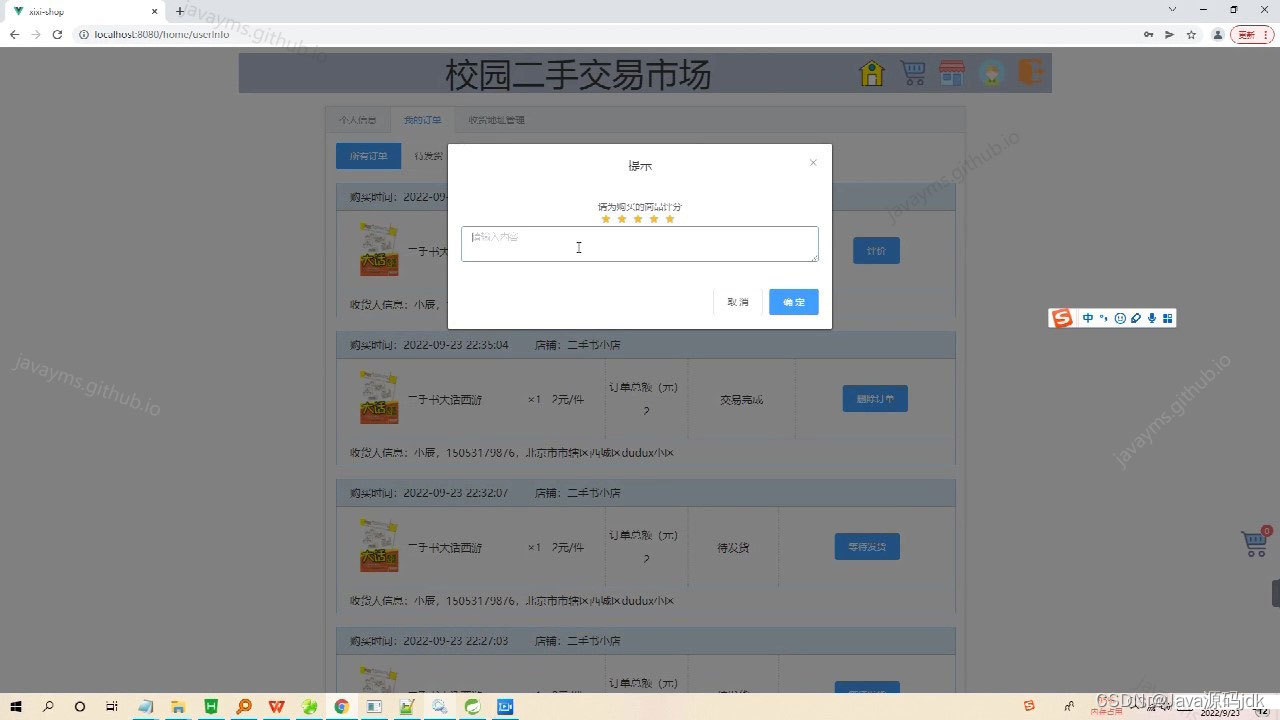Click the IME microphone voice input icon
Image resolution: width=1280 pixels, height=720 pixels.
point(1152,318)
